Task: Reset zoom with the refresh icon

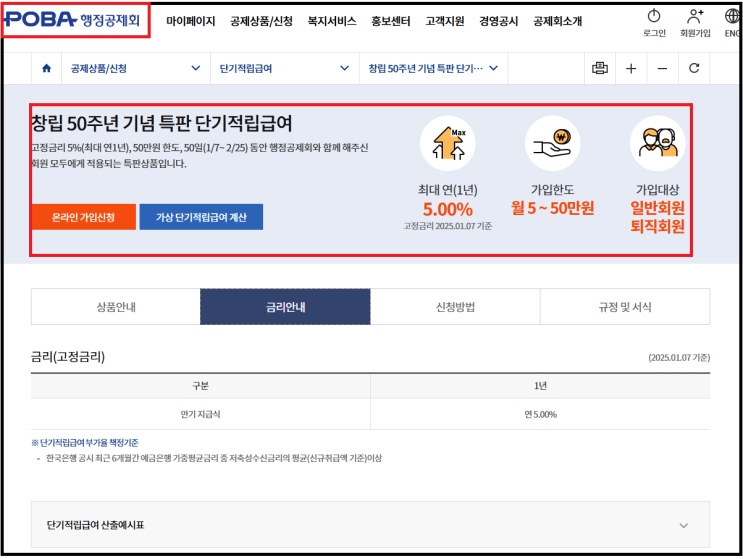Action: point(694,68)
